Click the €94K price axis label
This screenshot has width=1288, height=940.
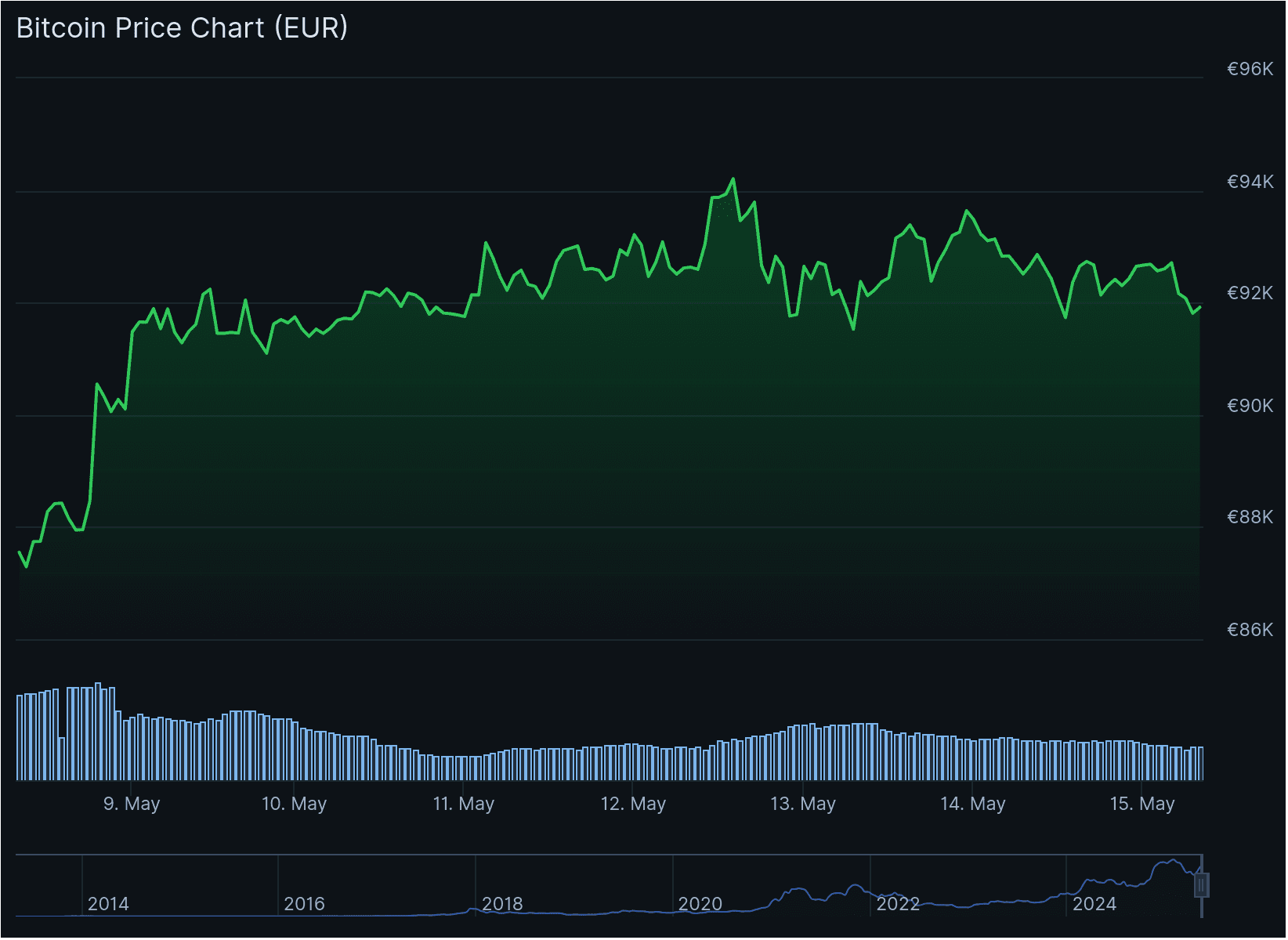(1250, 183)
